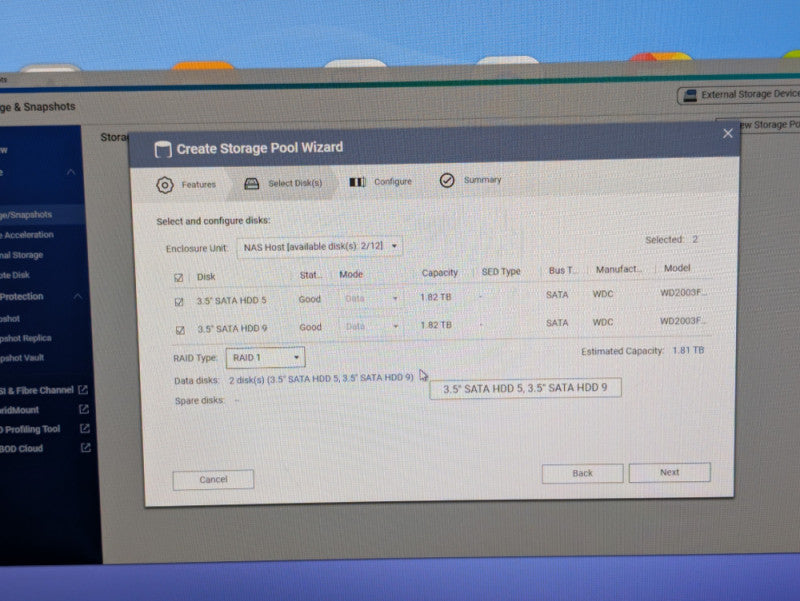Toggle the select-all disks header checkbox
The width and height of the screenshot is (800, 601).
click(179, 278)
